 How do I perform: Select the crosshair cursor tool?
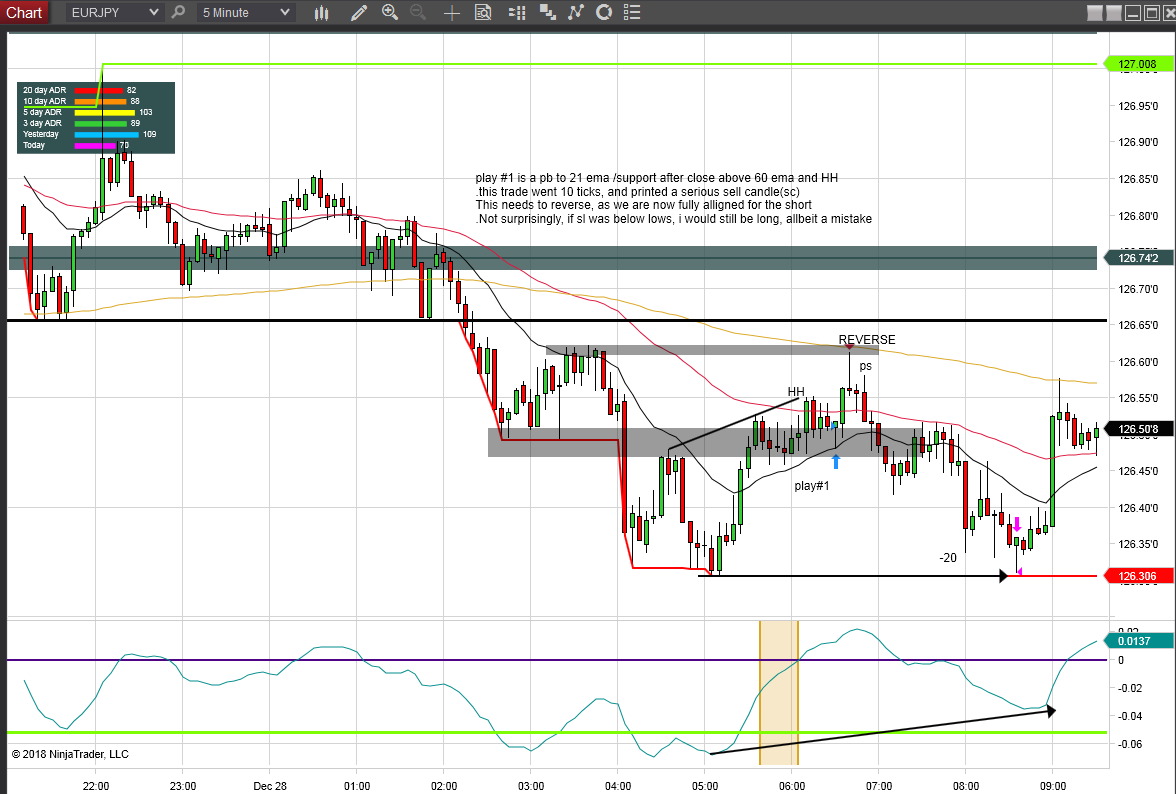pyautogui.click(x=452, y=13)
